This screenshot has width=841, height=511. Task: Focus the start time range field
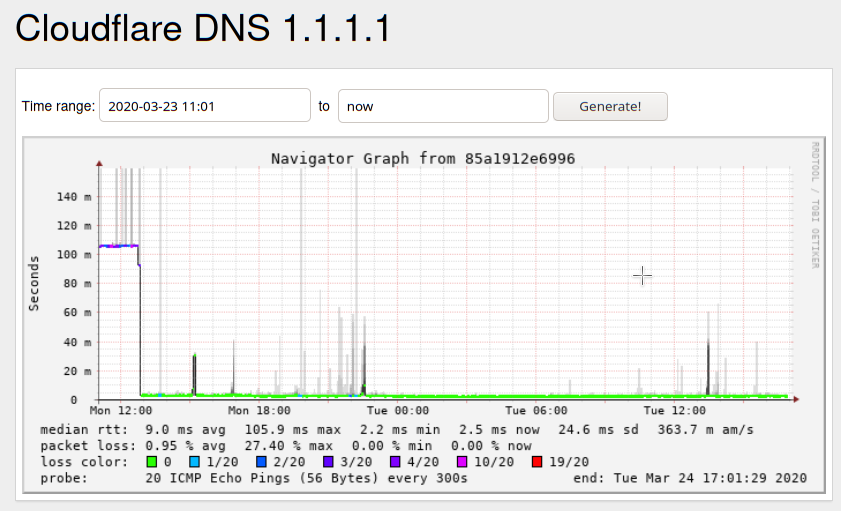point(205,106)
